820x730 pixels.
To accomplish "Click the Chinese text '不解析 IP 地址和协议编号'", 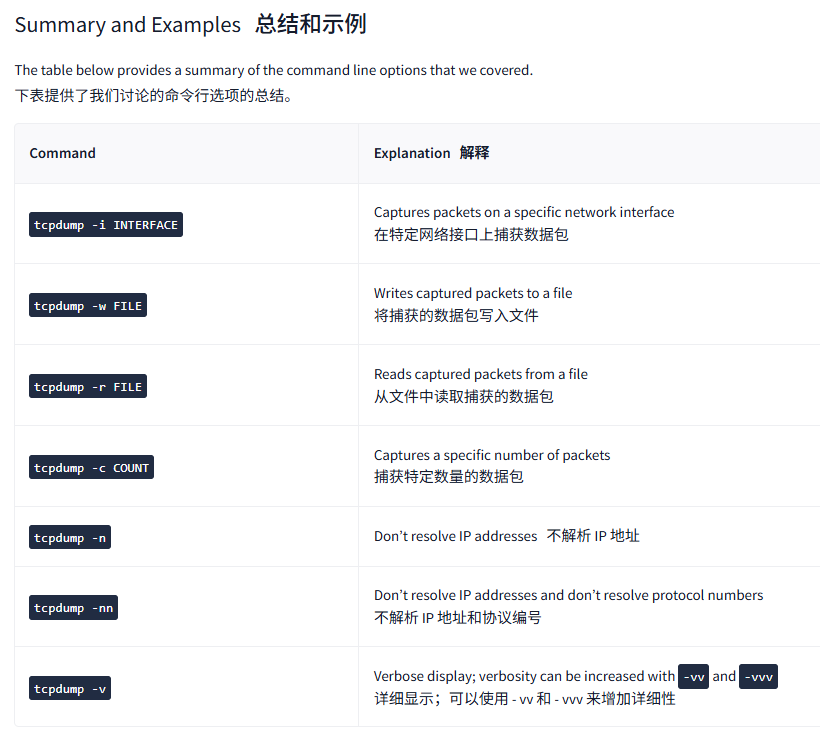I will tap(458, 618).
